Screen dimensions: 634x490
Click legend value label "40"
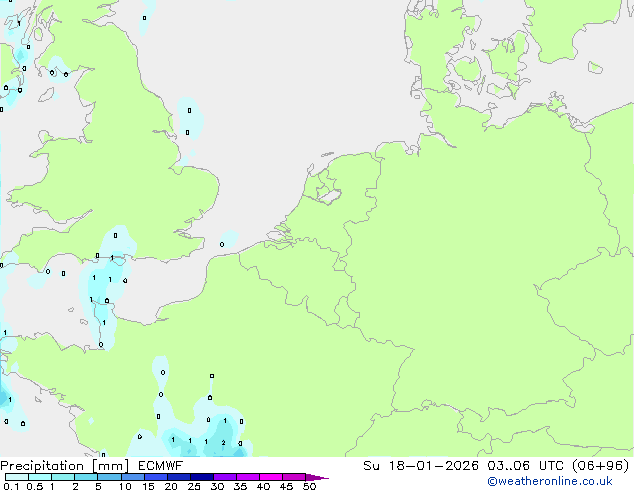click(x=264, y=486)
